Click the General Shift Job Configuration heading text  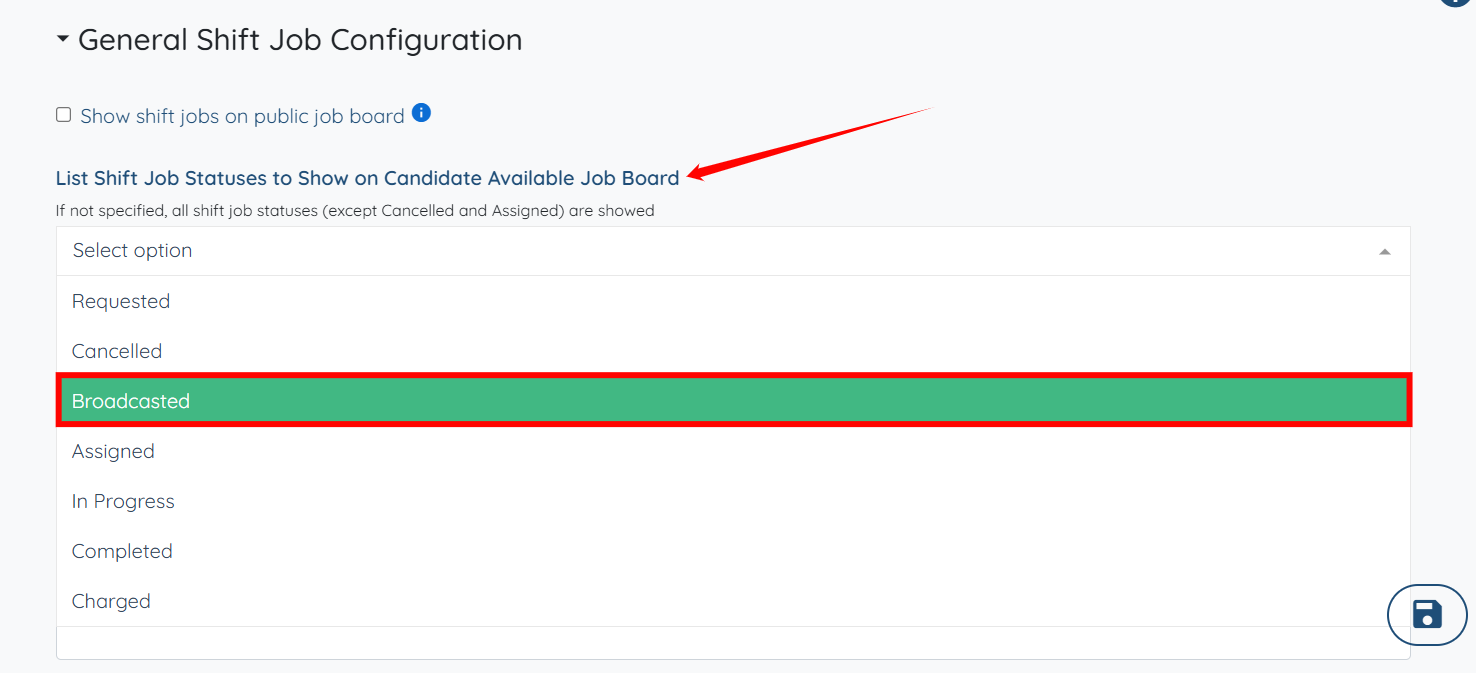click(x=300, y=40)
